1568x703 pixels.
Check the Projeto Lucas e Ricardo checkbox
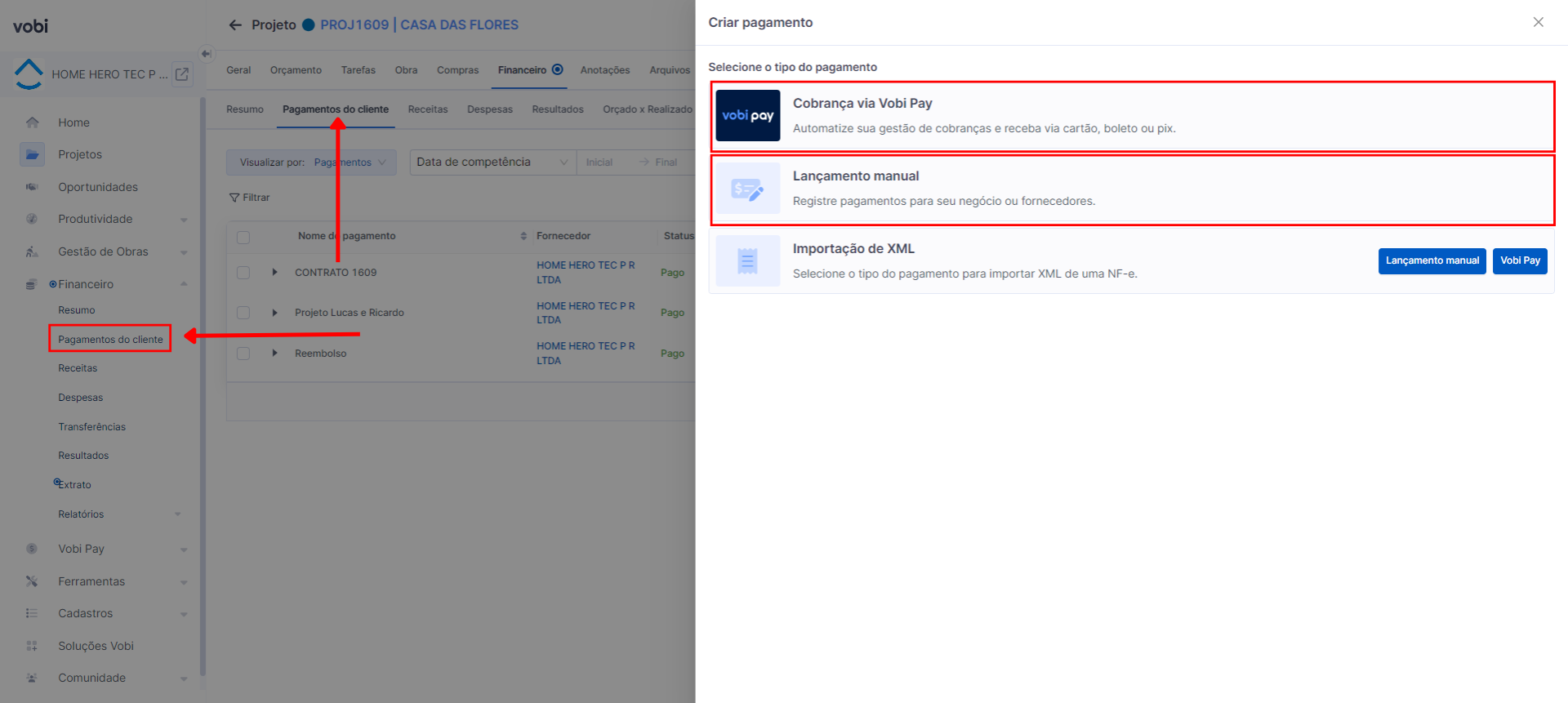[243, 313]
